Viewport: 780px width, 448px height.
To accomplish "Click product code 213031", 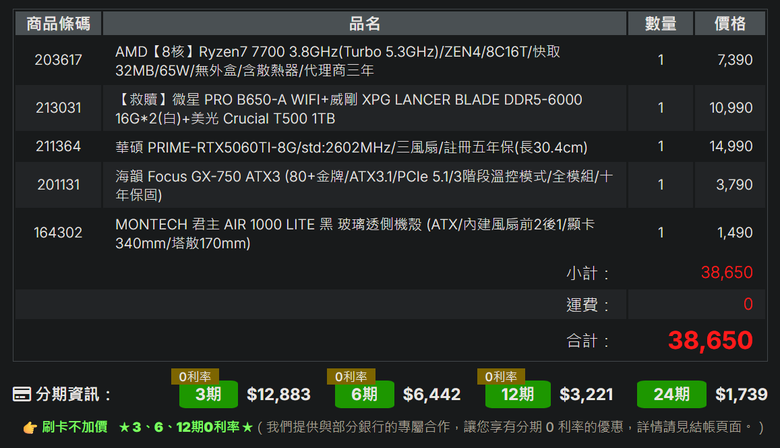I will 58,108.
